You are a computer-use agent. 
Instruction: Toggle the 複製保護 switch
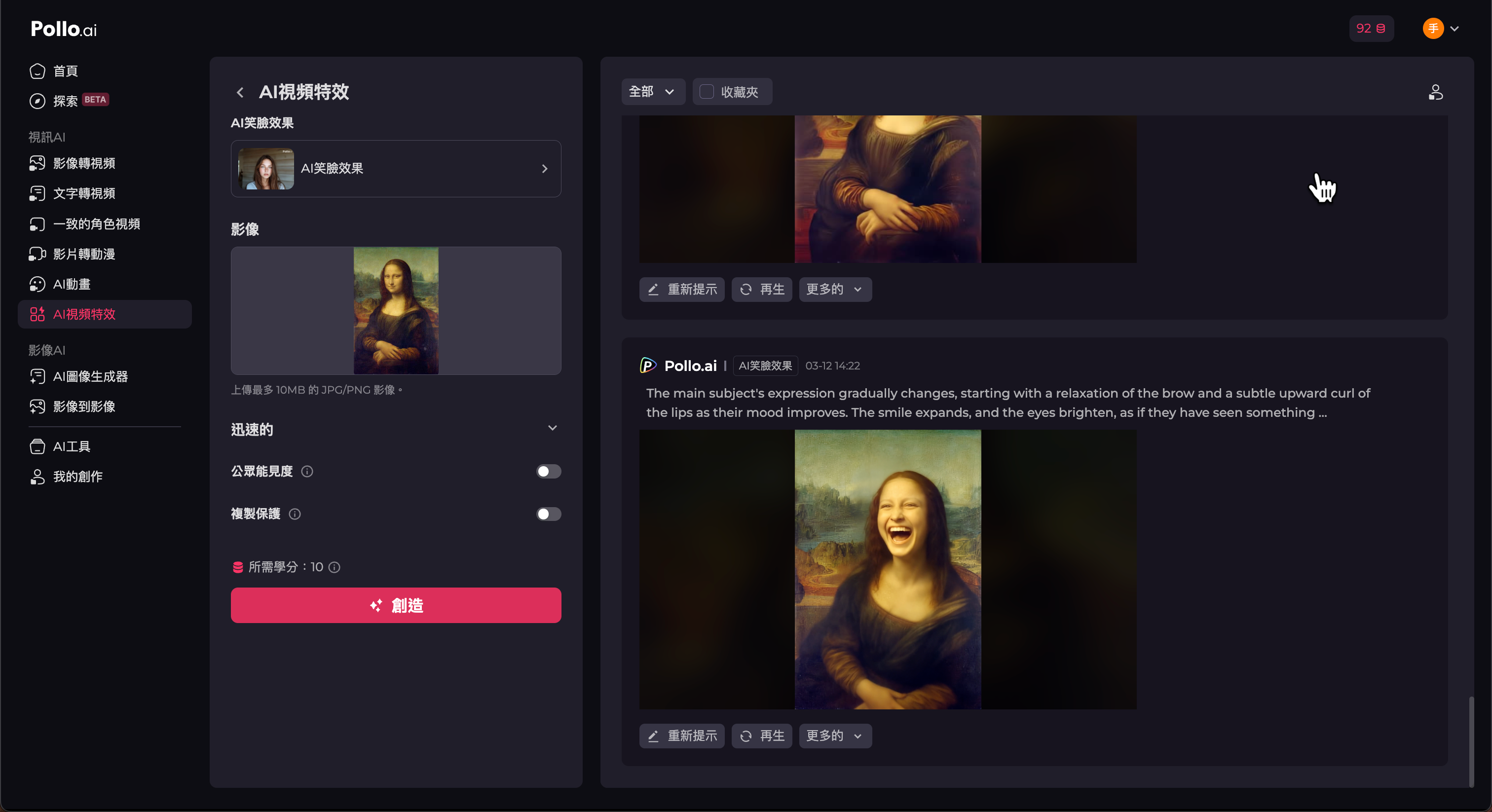tap(548, 515)
